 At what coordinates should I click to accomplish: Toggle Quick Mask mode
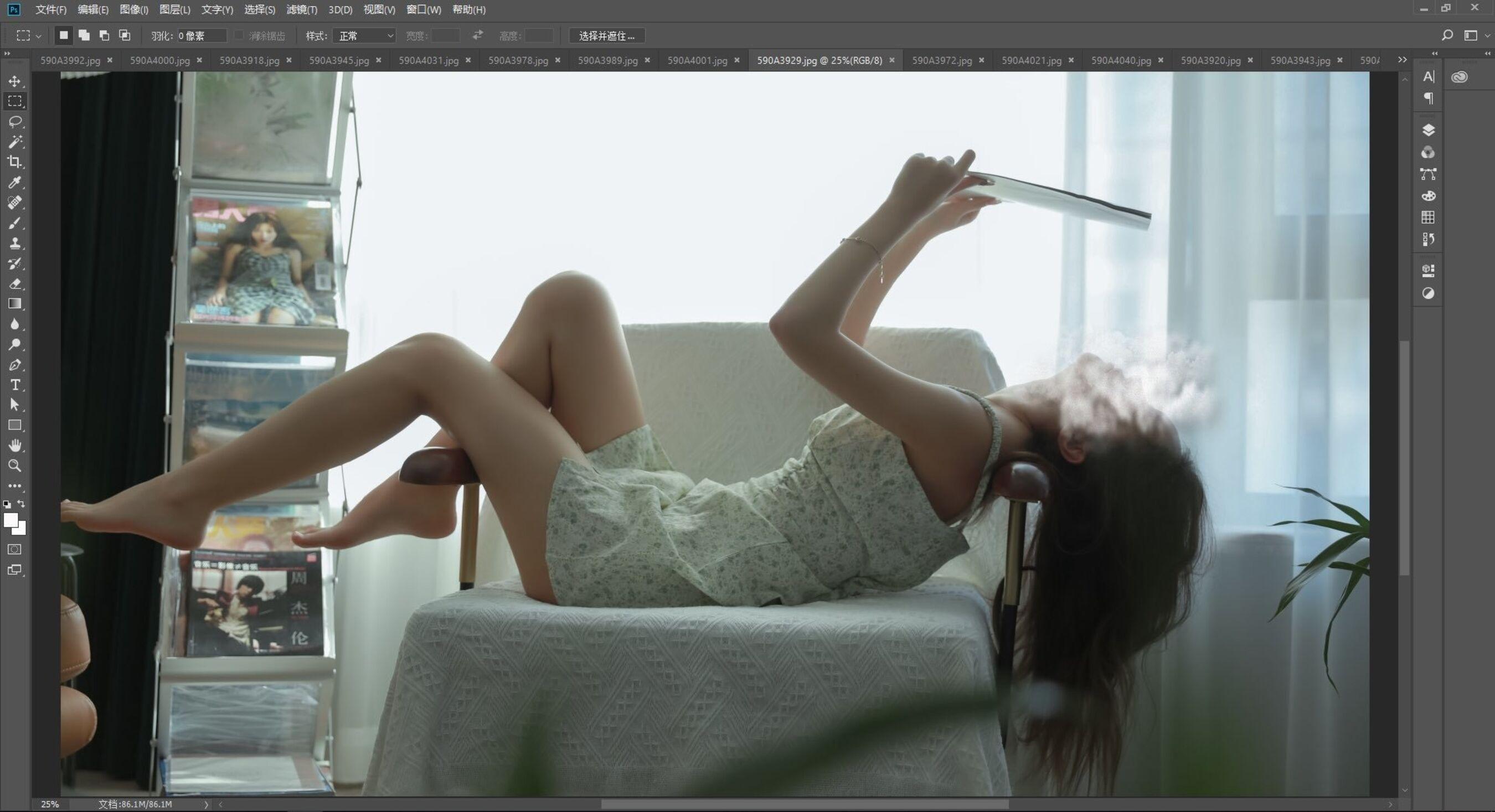pyautogui.click(x=15, y=549)
